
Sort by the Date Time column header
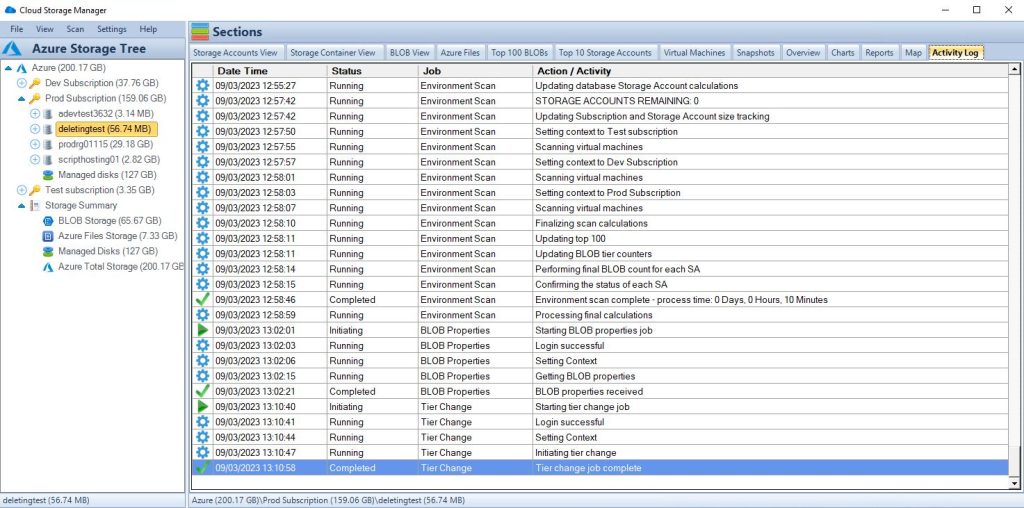click(x=270, y=71)
